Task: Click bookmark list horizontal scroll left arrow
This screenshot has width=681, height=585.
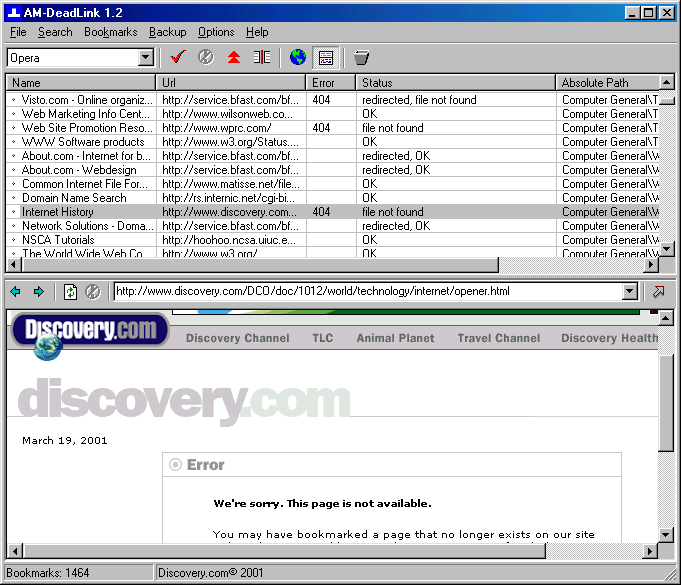Action: click(13, 264)
